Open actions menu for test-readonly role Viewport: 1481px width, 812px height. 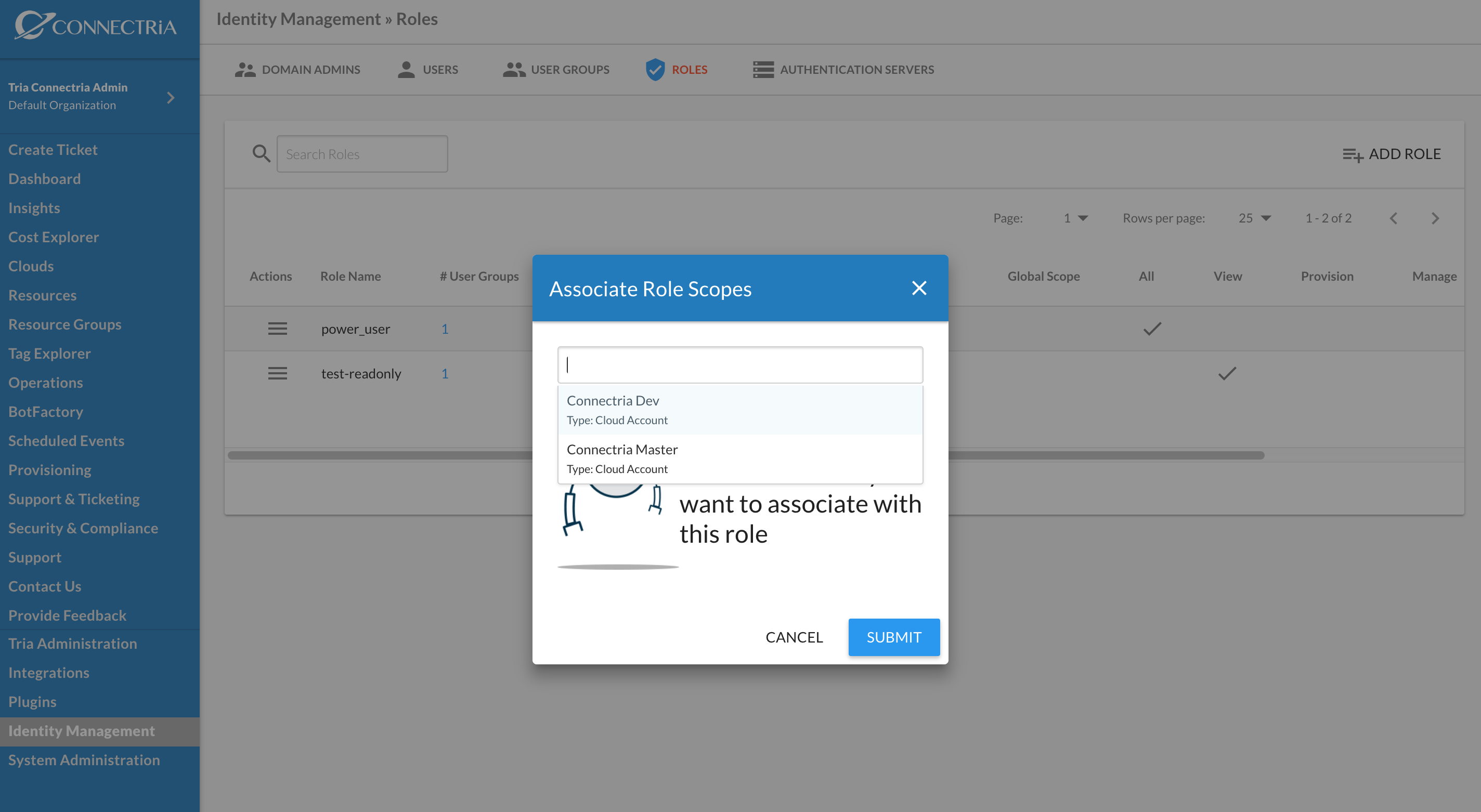pos(277,374)
